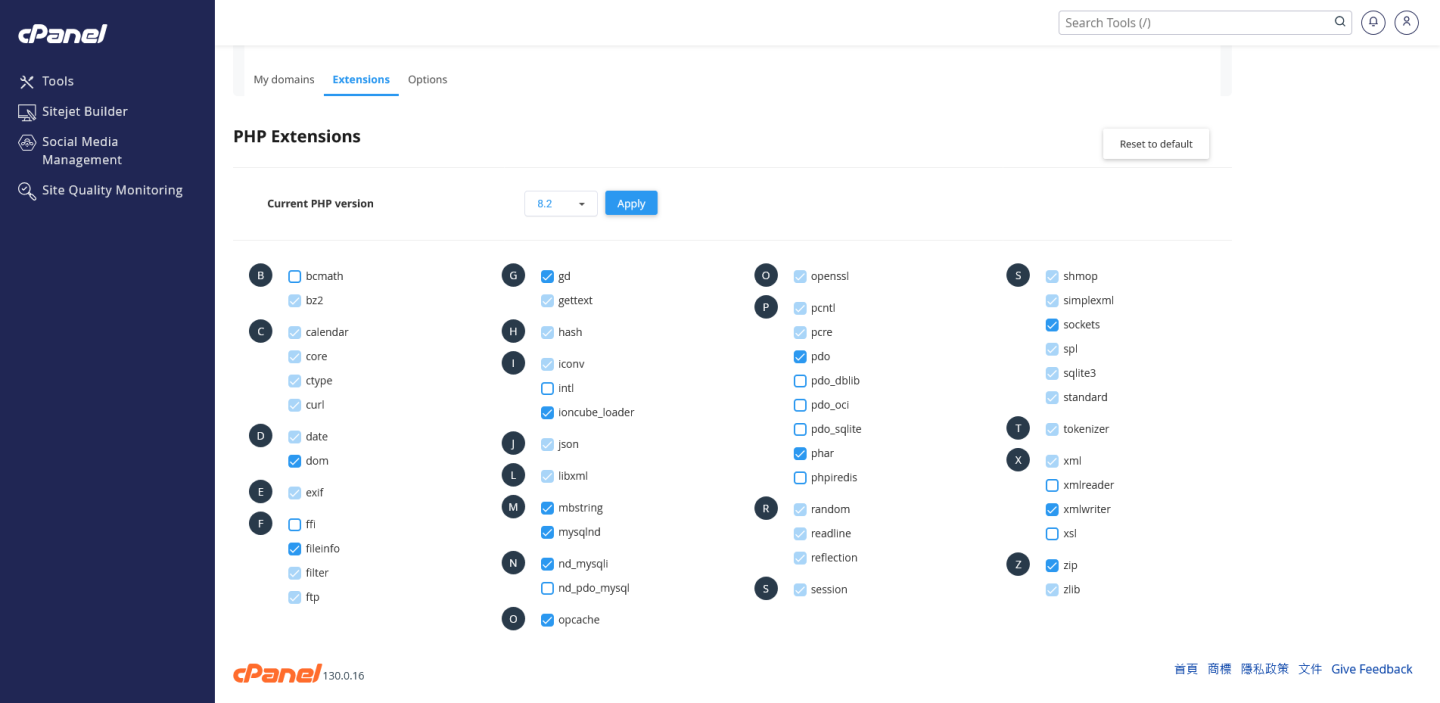Enable the bcmath extension checkbox
This screenshot has height=703, width=1440.
[x=295, y=276]
